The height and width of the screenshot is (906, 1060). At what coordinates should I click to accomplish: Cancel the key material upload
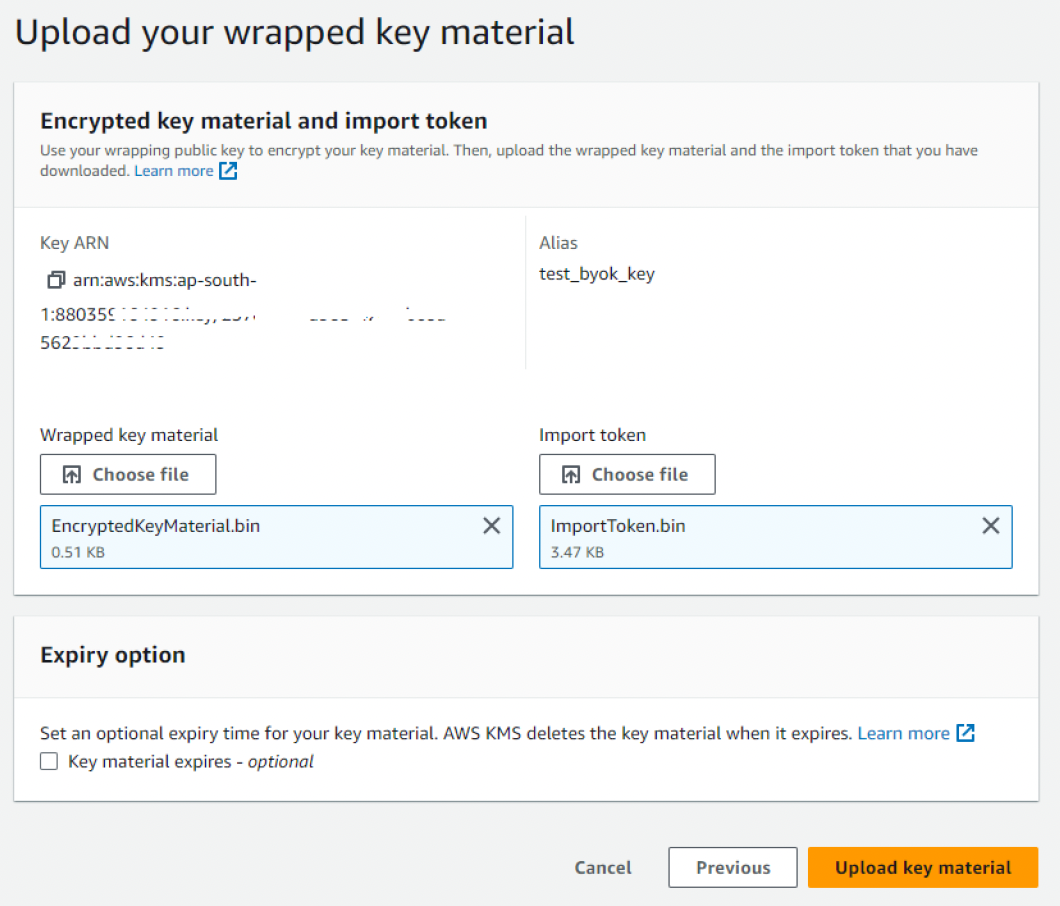602,867
